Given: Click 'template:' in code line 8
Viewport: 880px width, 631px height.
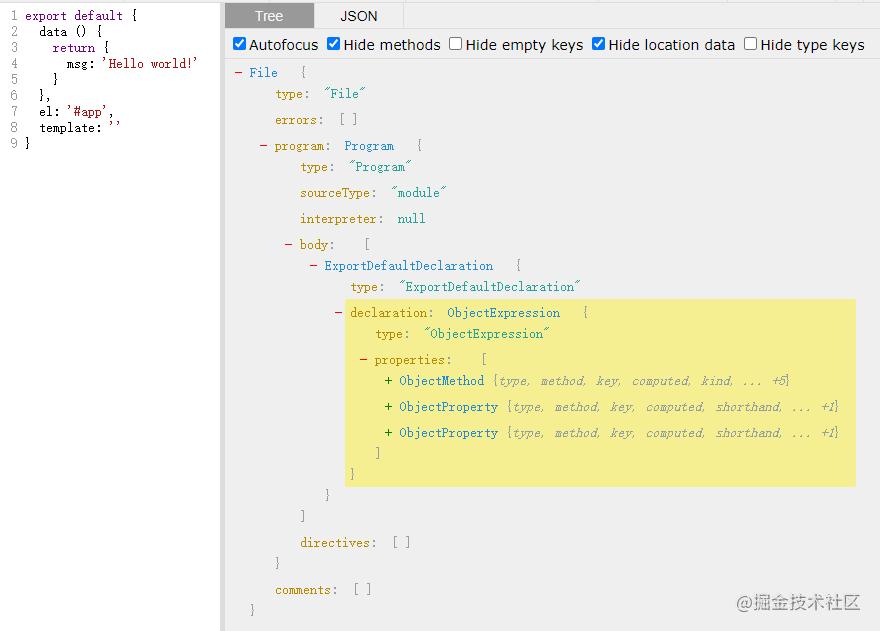Looking at the screenshot, I should click(x=71, y=127).
